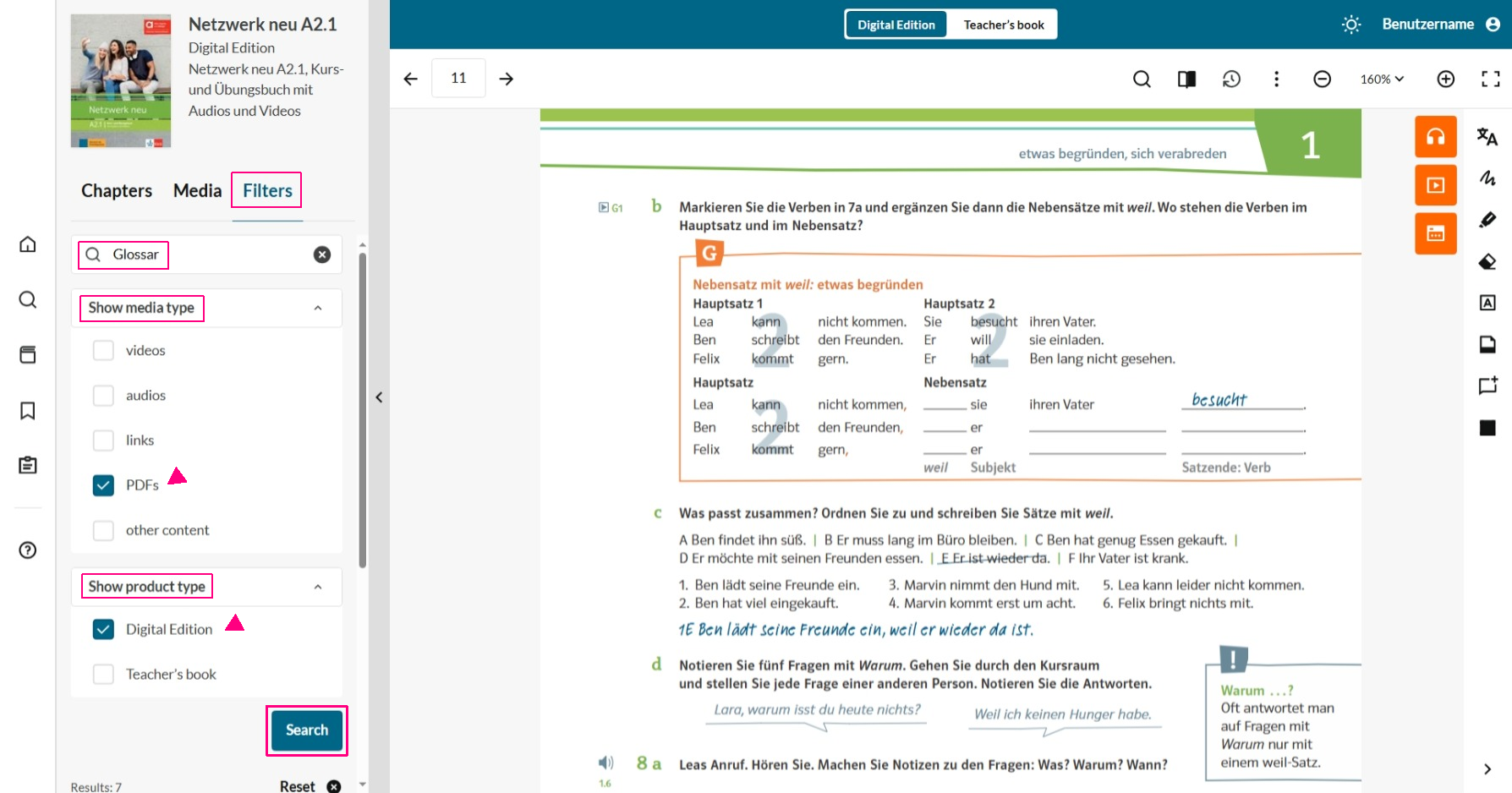Uncheck the Digital Edition filter checkbox
The height and width of the screenshot is (793, 1512).
click(103, 629)
